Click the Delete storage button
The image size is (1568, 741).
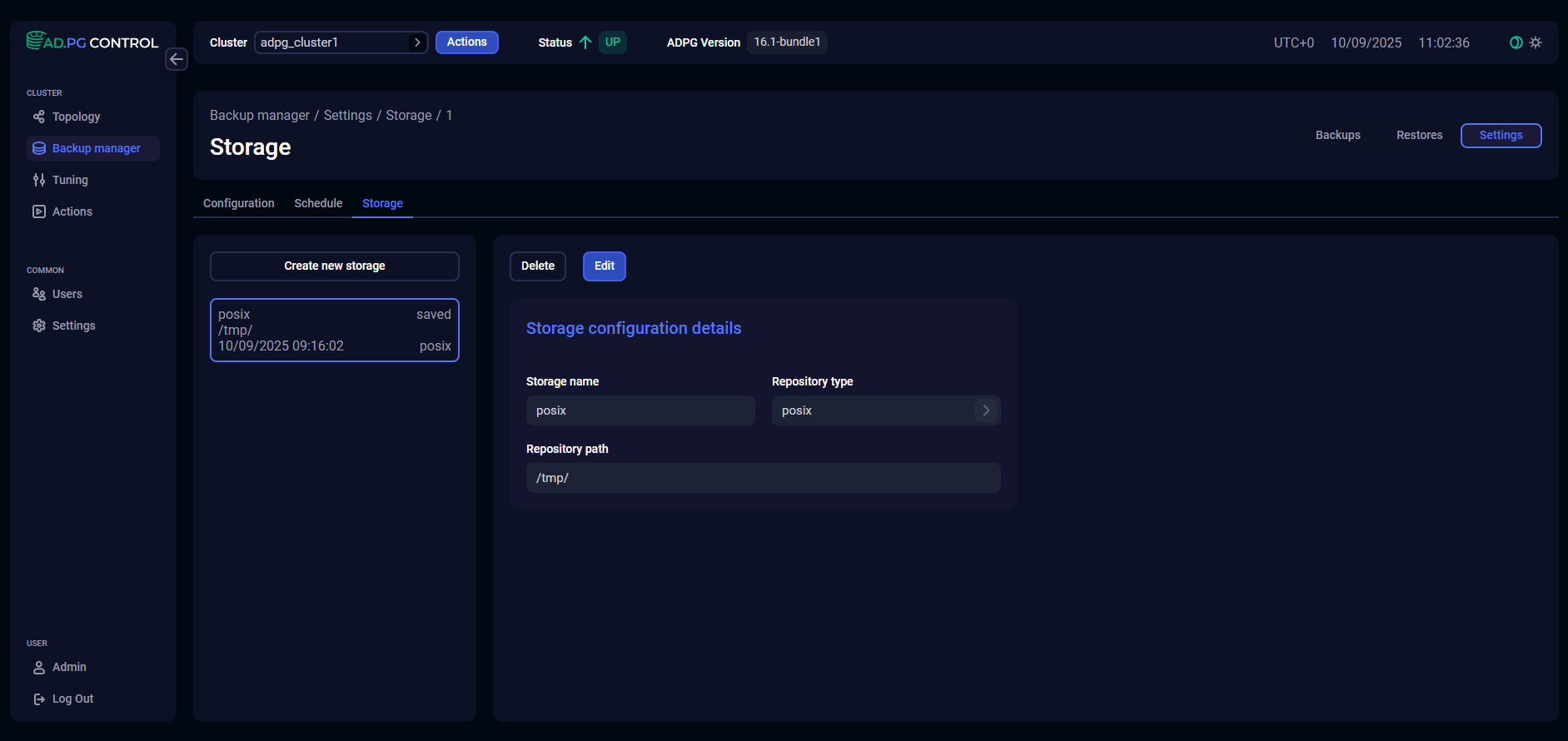pos(537,266)
